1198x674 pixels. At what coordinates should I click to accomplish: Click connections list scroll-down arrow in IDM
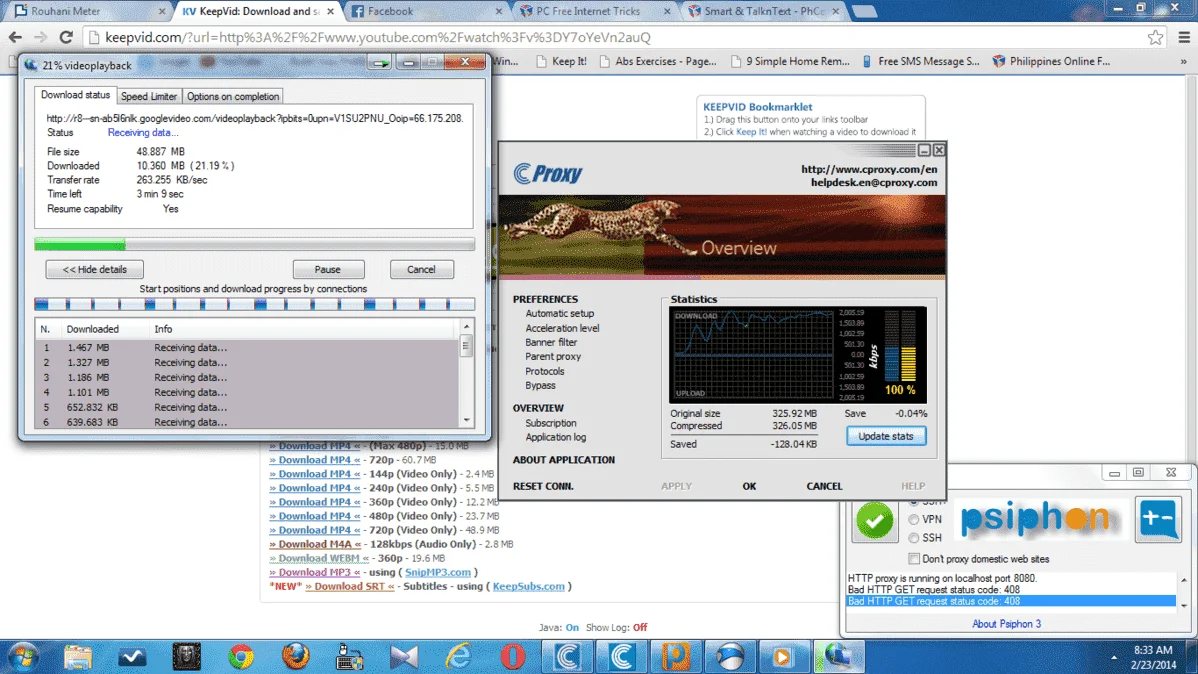click(466, 420)
